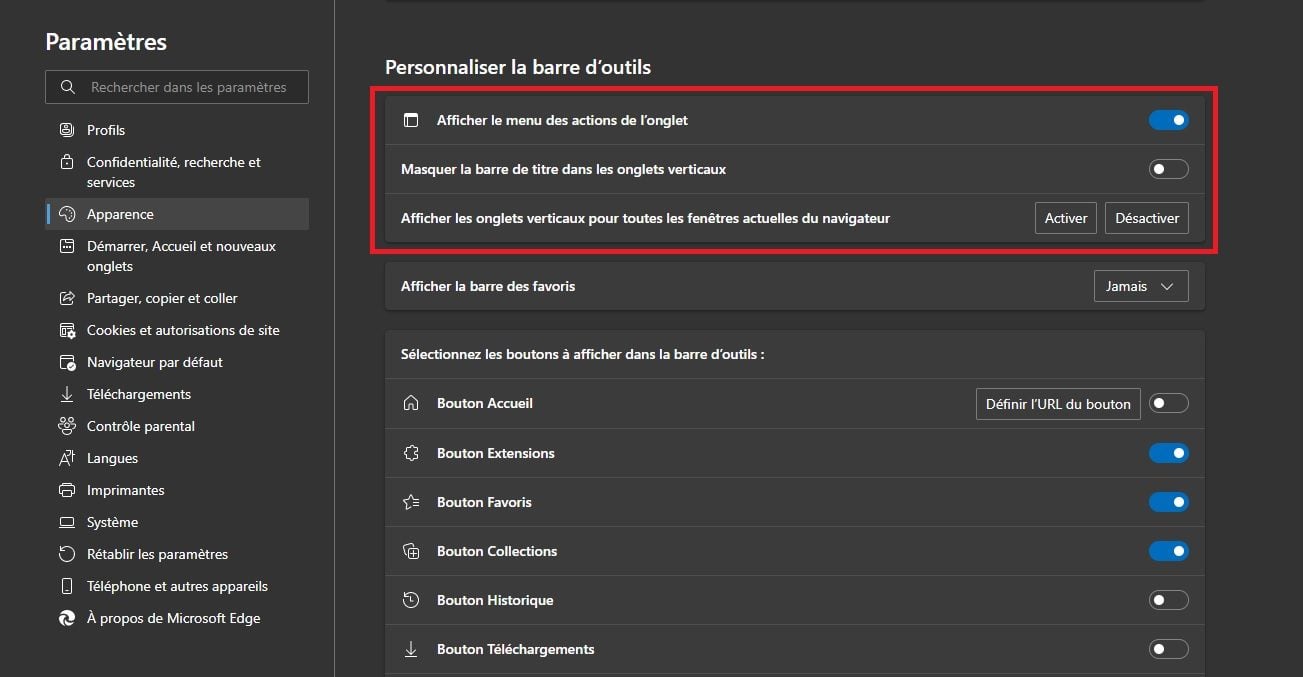Screen dimensions: 1303x677
Task: Disable the tab actions menu toggle
Action: pyautogui.click(x=1168, y=120)
